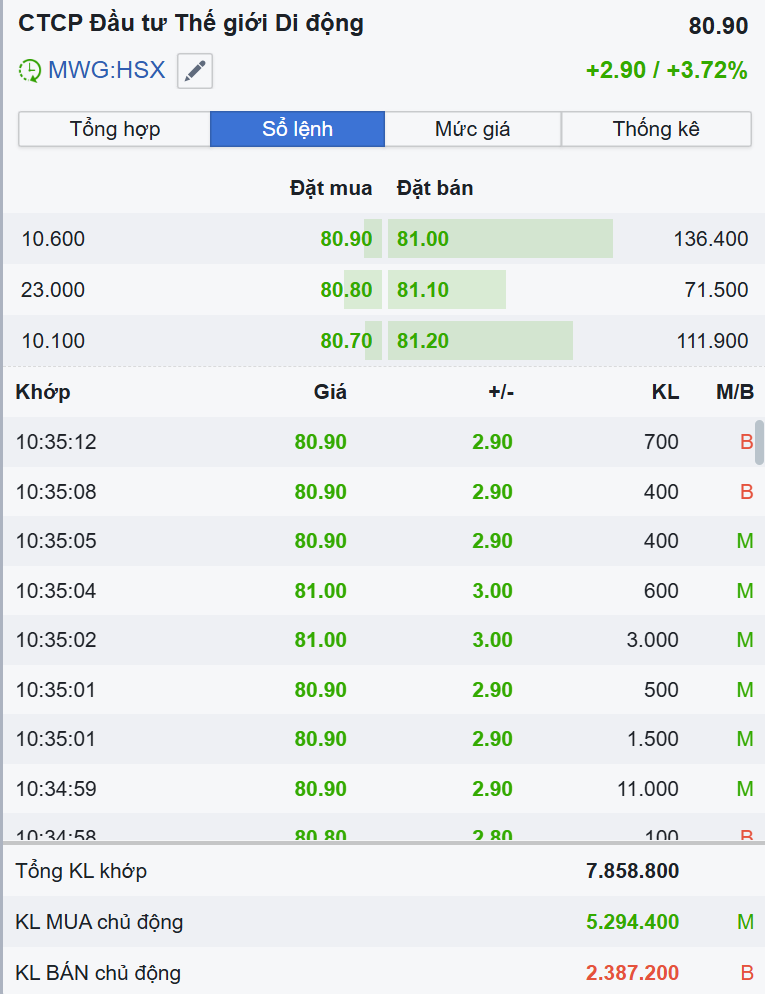Click the 81.10 ask price

[423, 290]
